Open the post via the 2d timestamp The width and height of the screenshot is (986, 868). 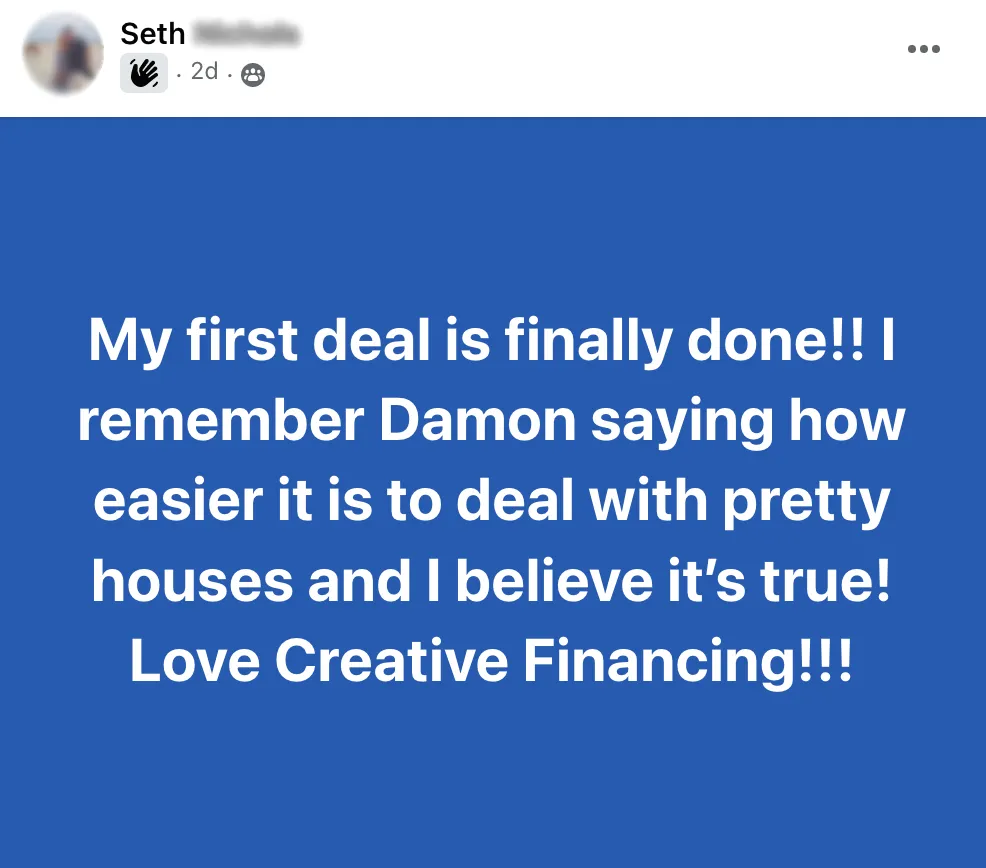[204, 72]
